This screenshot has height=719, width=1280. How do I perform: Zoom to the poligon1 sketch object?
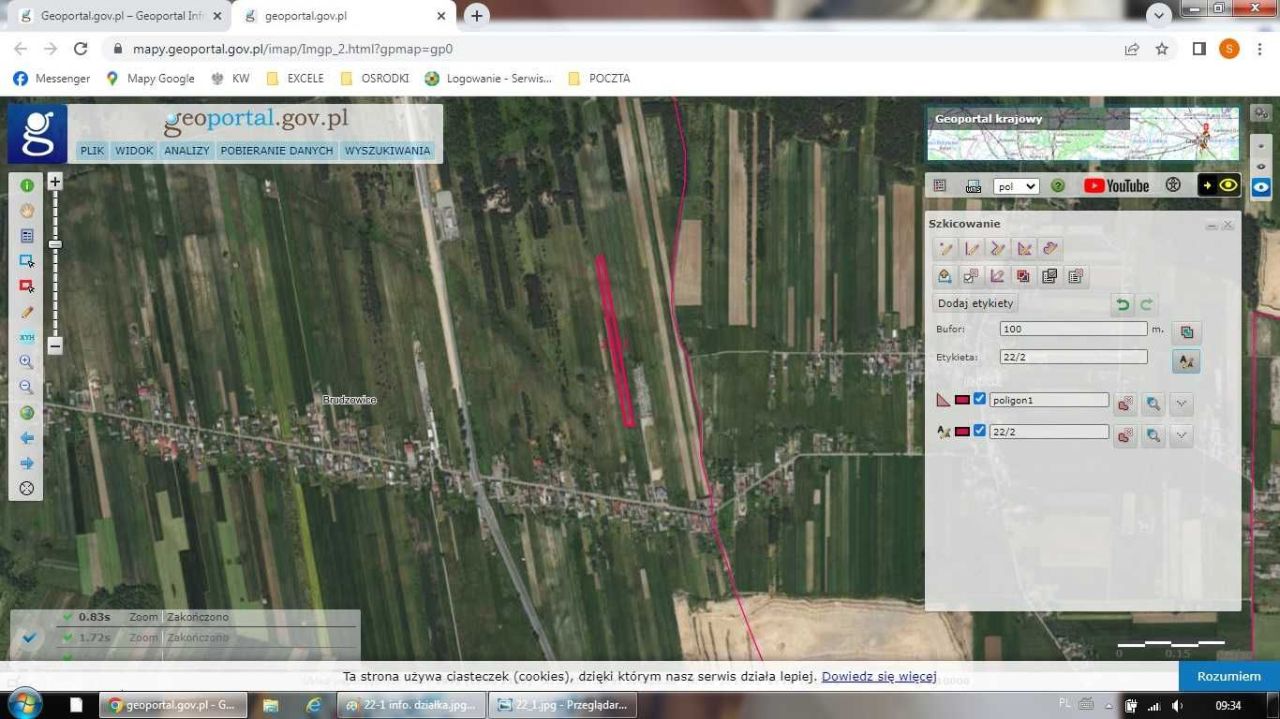click(x=1153, y=404)
